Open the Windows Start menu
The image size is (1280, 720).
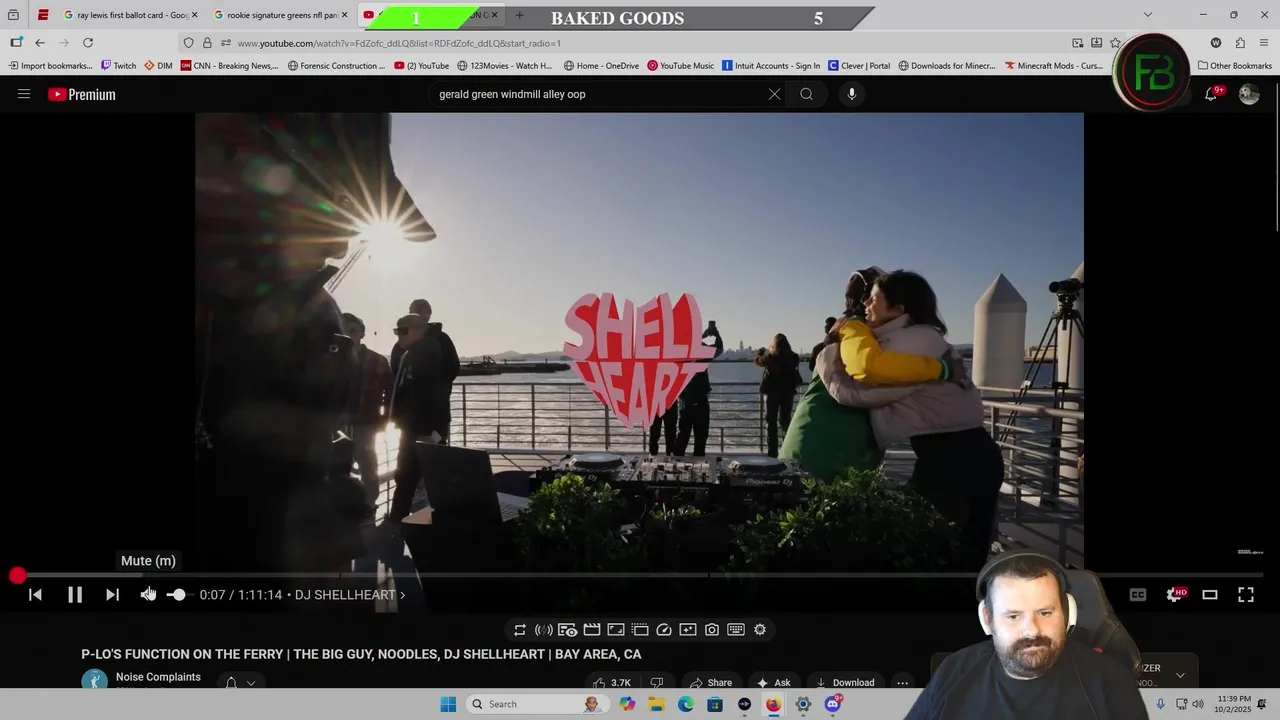click(x=448, y=704)
